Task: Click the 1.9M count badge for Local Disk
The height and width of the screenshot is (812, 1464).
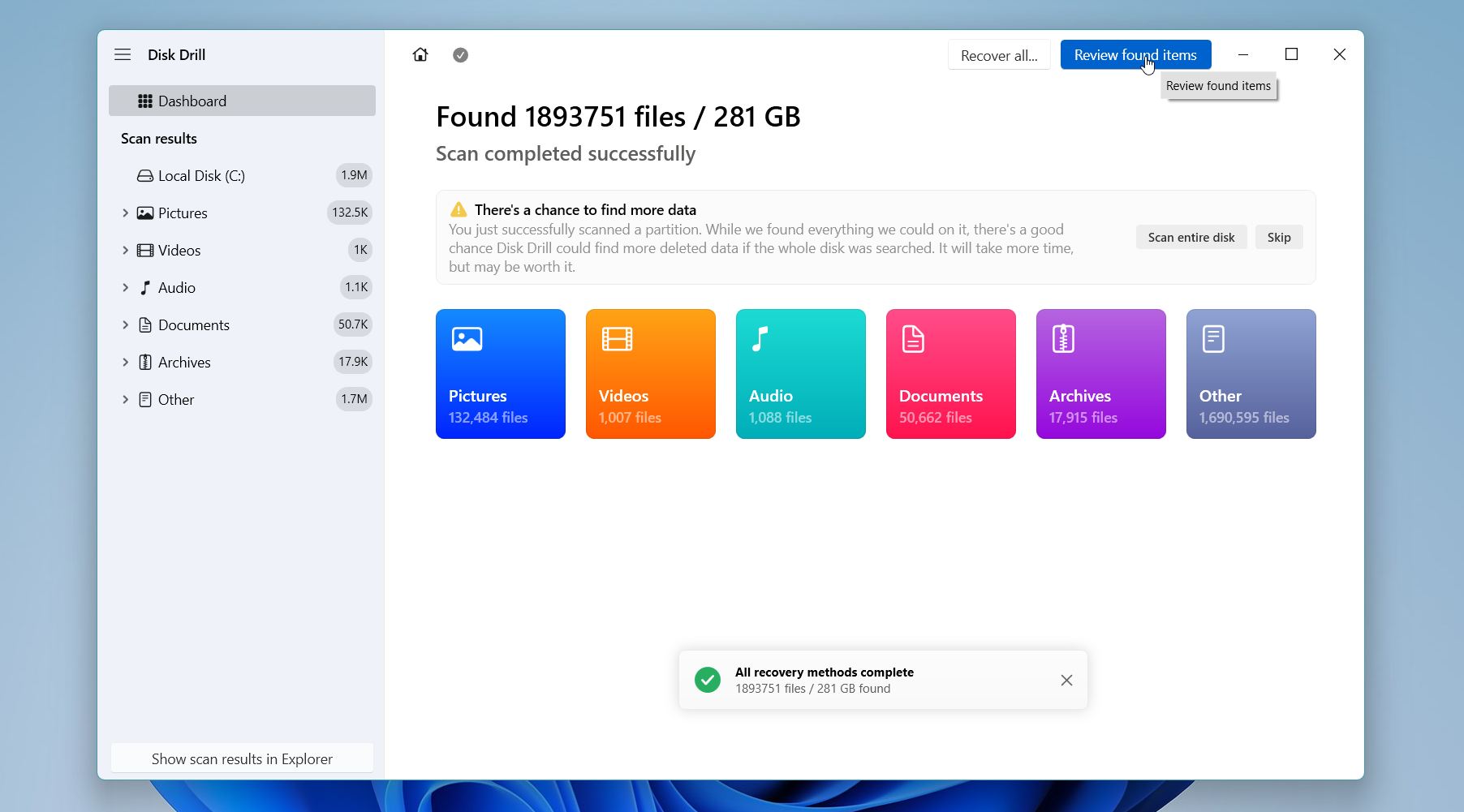Action: (354, 175)
